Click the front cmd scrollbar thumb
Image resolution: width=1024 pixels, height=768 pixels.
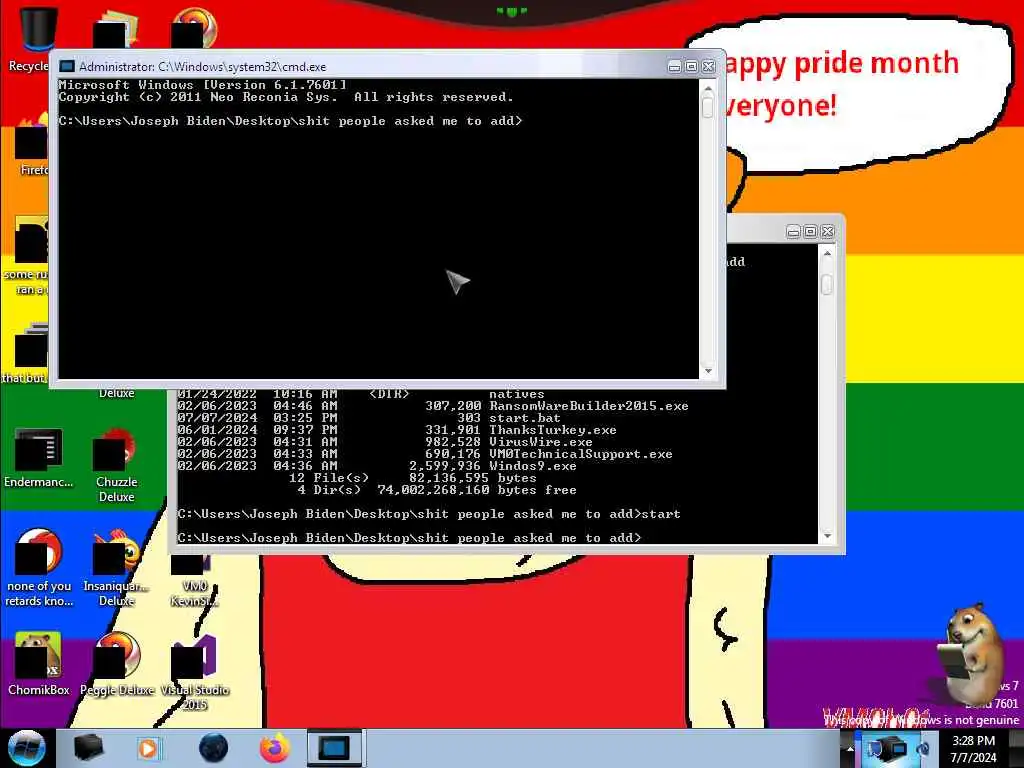click(x=708, y=107)
